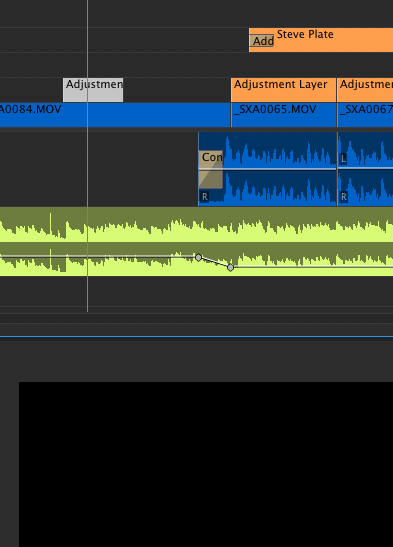The height and width of the screenshot is (547, 393).
Task: Click the L channel badge on _SXA0067 audio
Action: click(x=343, y=159)
